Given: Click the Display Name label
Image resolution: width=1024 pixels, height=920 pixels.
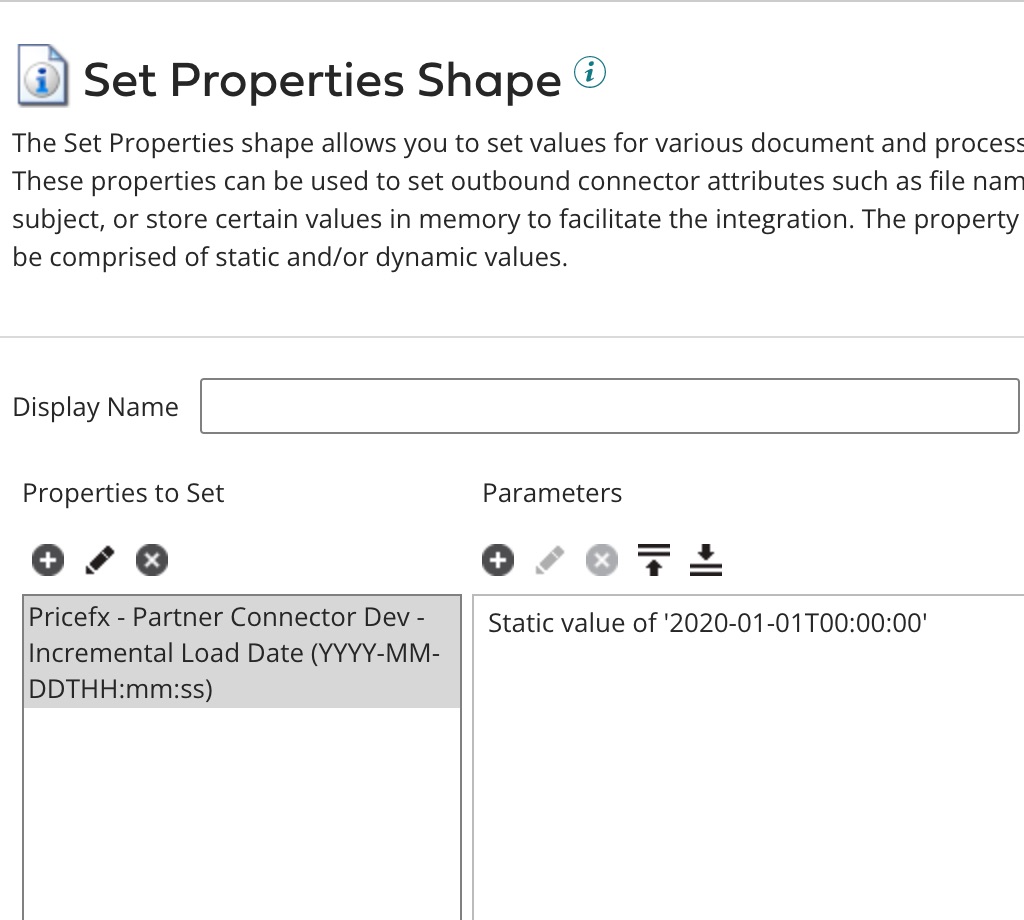Looking at the screenshot, I should pos(95,408).
